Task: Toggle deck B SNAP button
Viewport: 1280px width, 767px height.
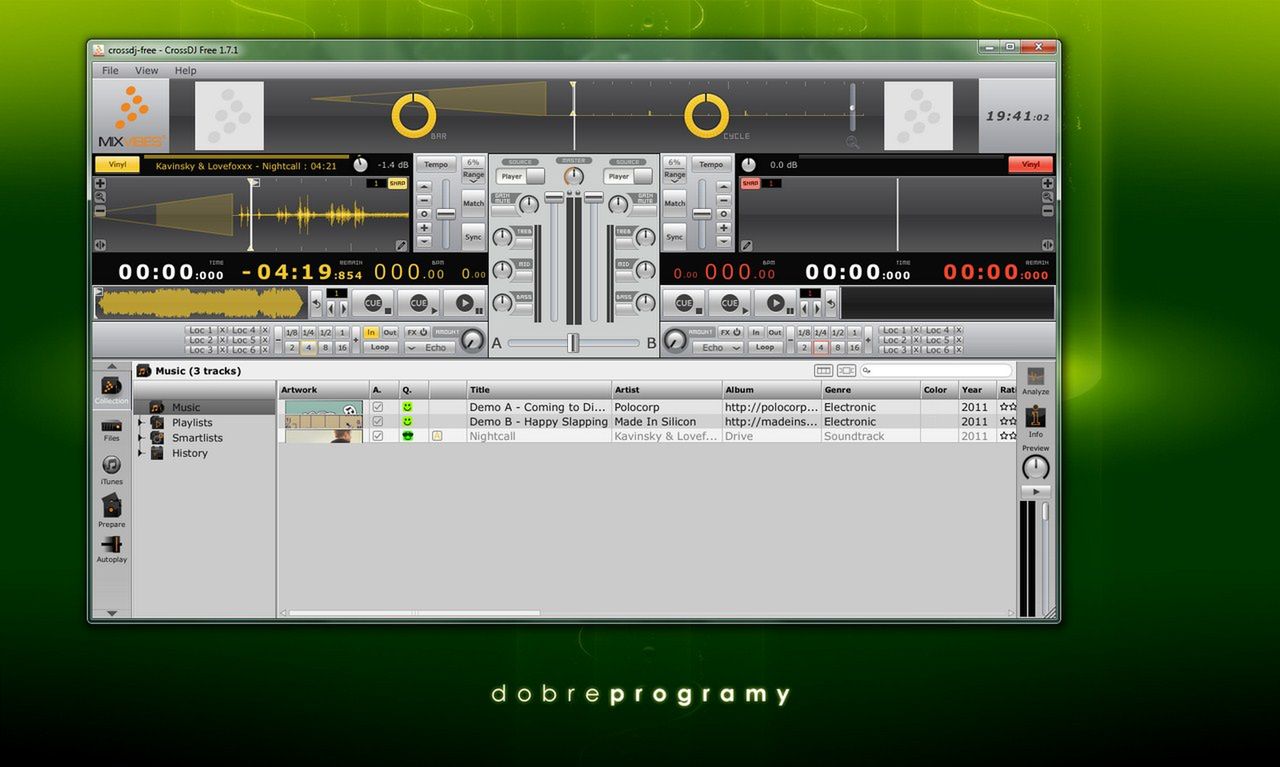Action: pos(750,183)
